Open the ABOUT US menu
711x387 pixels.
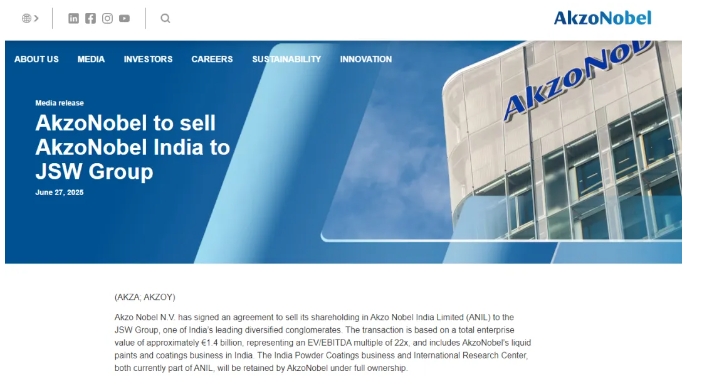point(36,59)
